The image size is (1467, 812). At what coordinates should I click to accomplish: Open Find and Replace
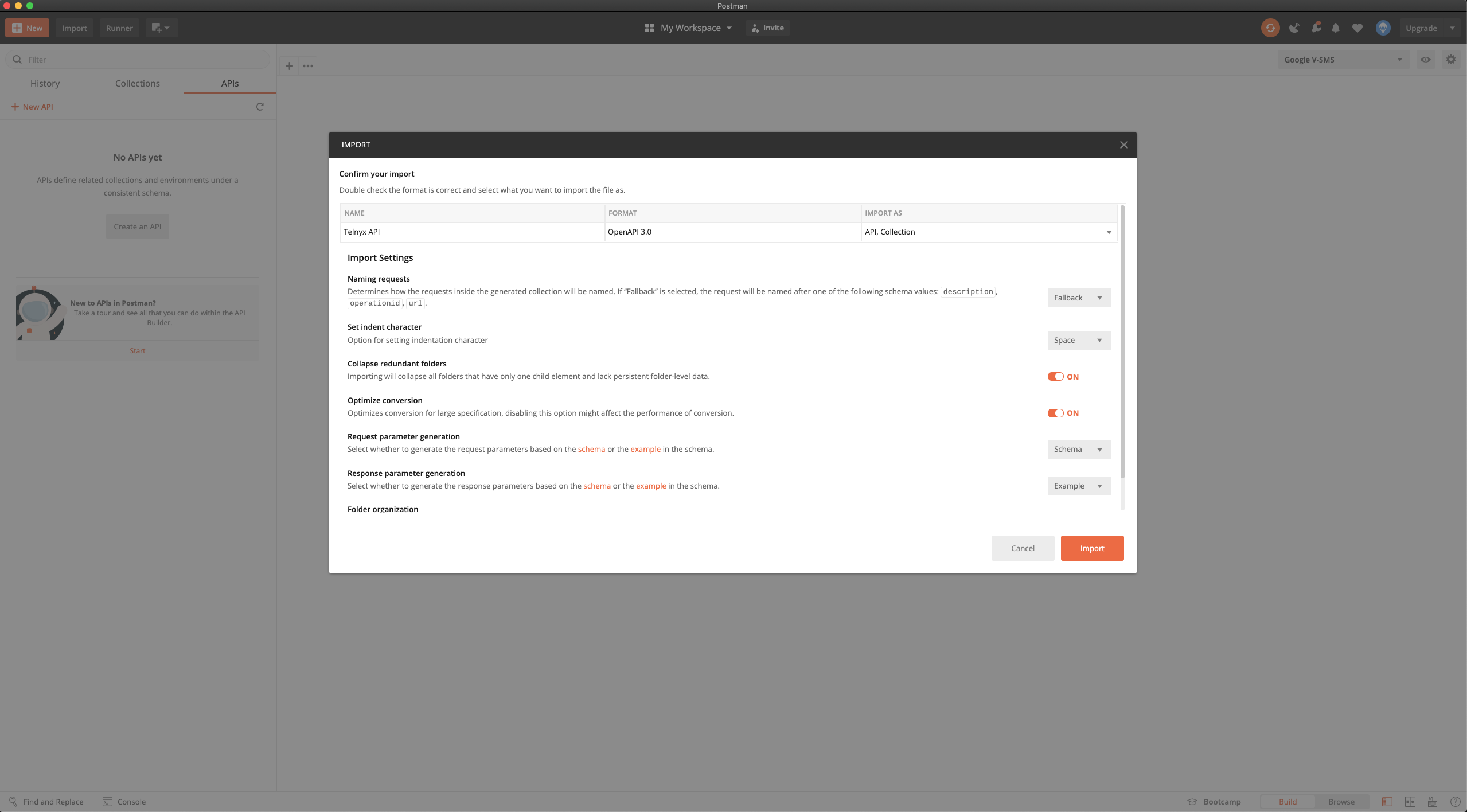click(46, 802)
